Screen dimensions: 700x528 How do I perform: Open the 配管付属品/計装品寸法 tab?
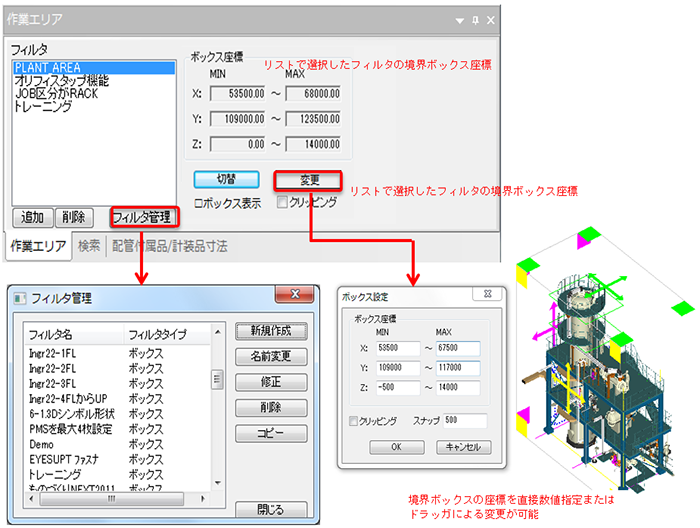(169, 244)
